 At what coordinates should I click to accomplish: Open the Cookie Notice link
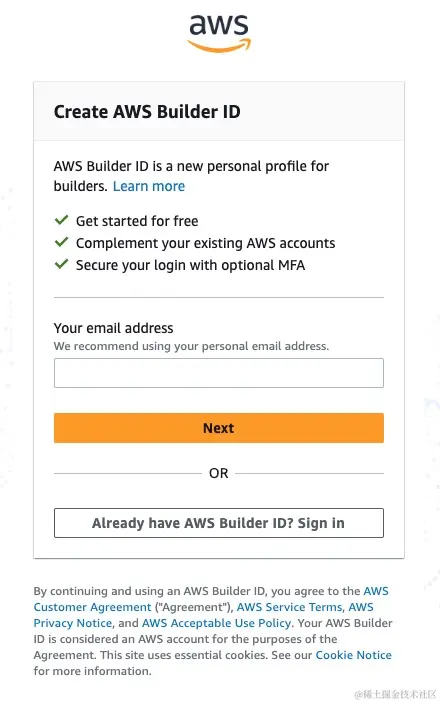[353, 655]
